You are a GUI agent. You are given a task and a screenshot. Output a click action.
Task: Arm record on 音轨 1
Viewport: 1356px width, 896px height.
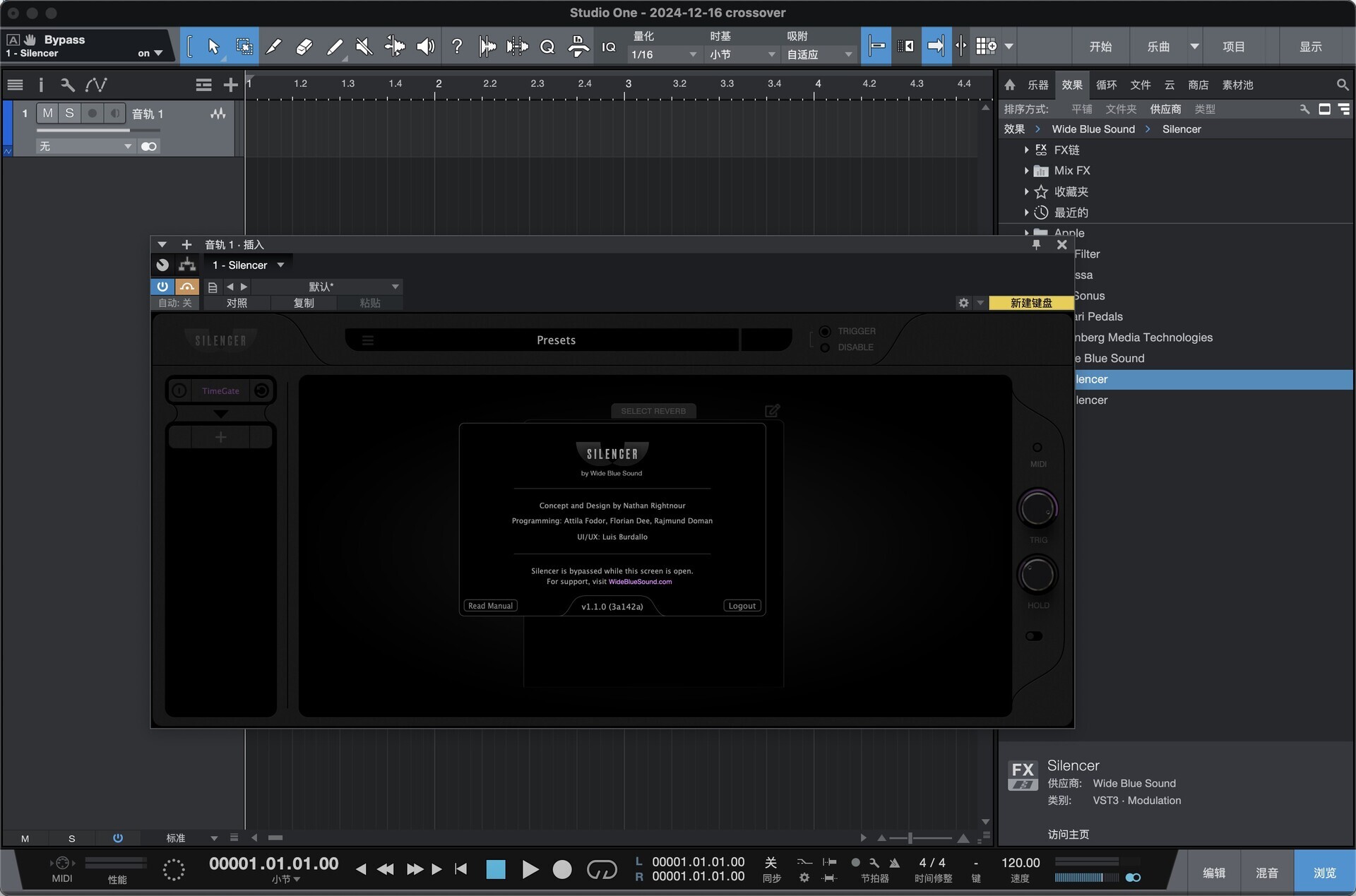92,113
